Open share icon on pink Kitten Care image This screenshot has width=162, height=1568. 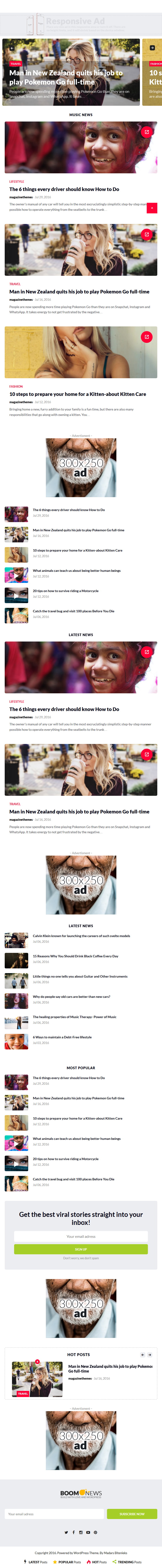coord(146,337)
